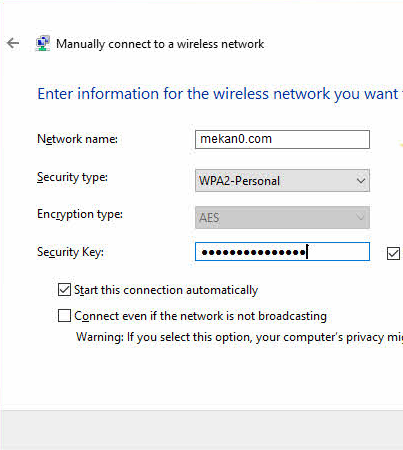The image size is (403, 450).
Task: Click the wireless network wizard icon
Action: click(x=43, y=43)
